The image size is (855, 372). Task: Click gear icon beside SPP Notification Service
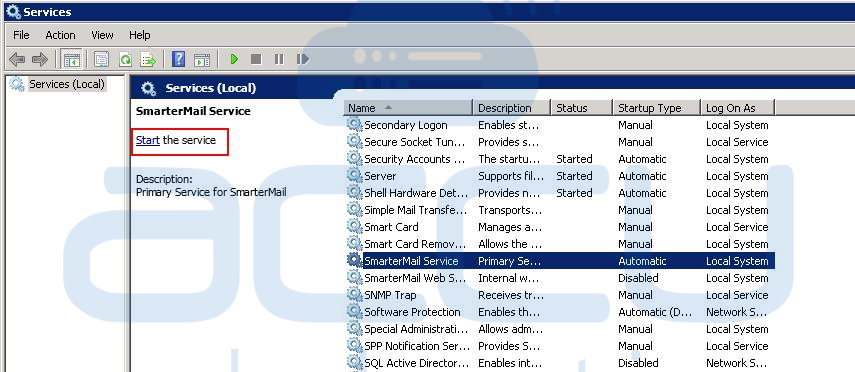coord(354,345)
